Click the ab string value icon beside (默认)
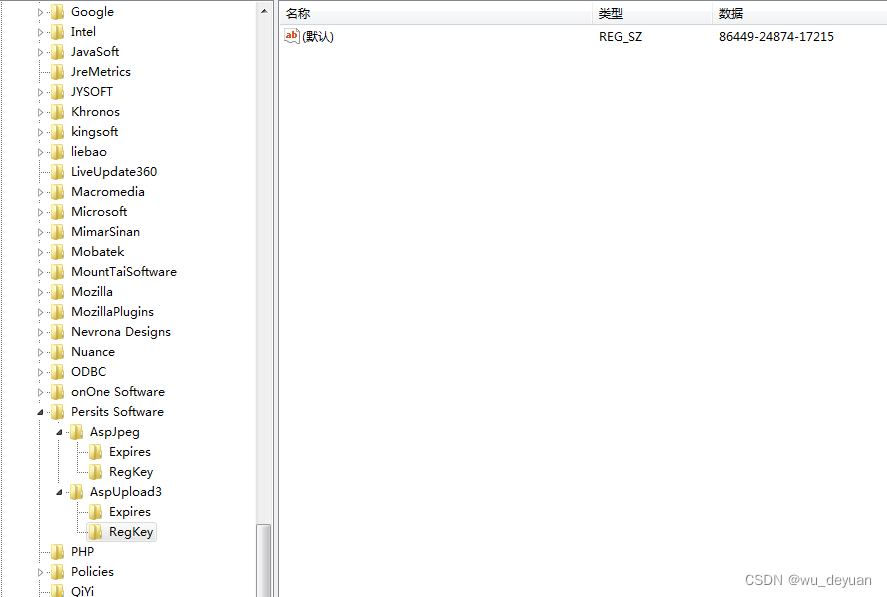 [x=291, y=36]
